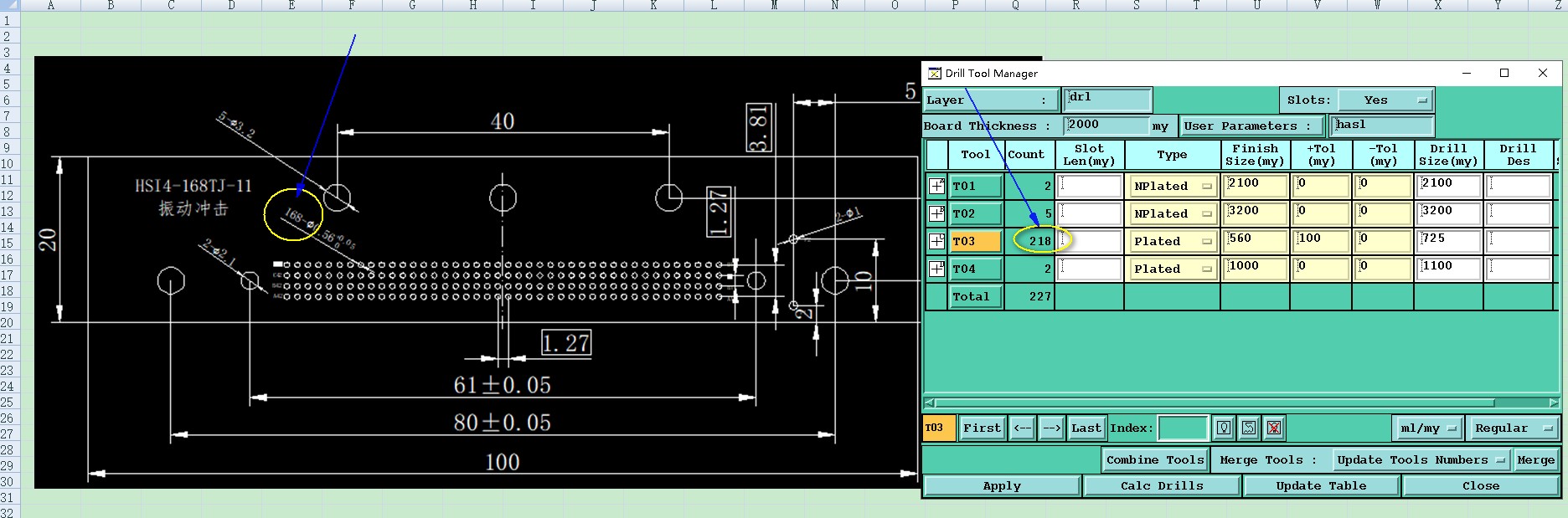Image resolution: width=1568 pixels, height=518 pixels.
Task: Select the T02 tool button
Action: coord(976,213)
